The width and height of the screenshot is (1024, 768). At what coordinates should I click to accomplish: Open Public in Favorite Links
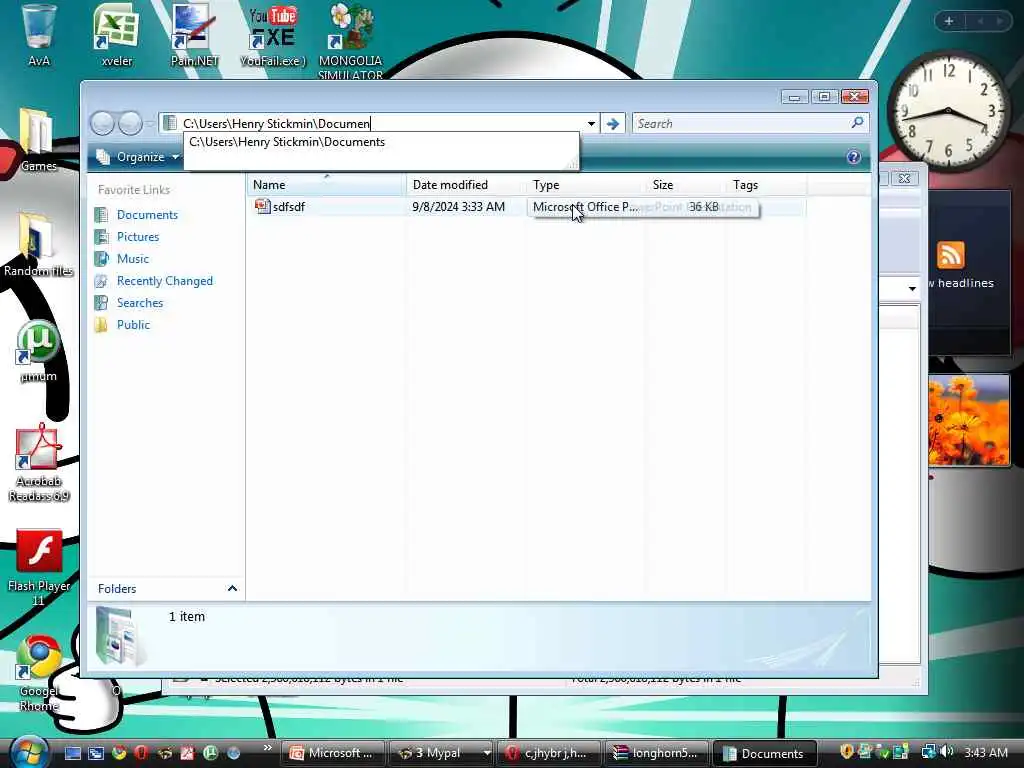133,325
